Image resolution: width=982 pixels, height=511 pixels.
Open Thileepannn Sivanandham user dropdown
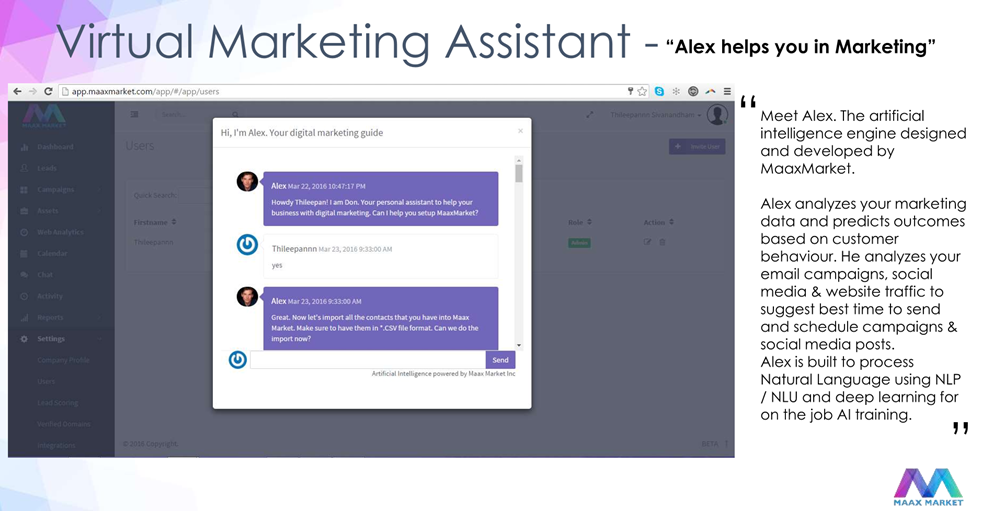(656, 115)
